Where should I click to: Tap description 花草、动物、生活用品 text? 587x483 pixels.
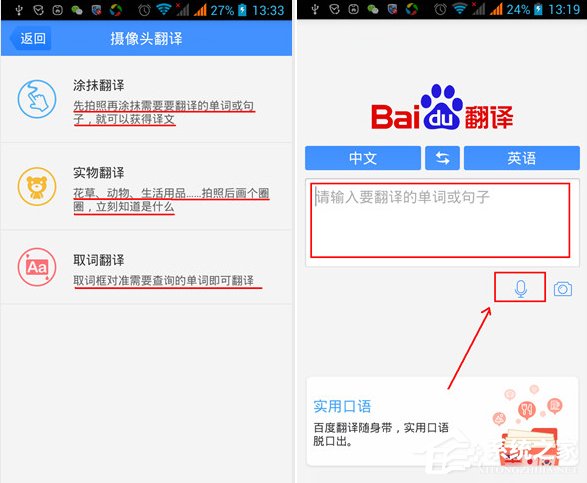tap(171, 200)
